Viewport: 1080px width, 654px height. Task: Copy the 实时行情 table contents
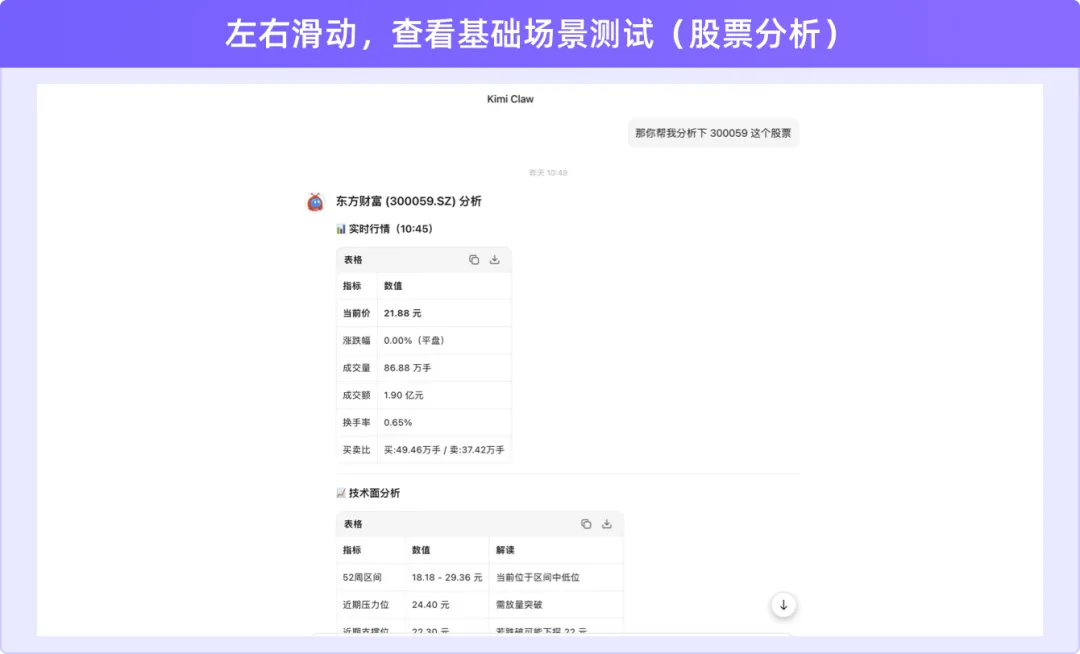[474, 260]
